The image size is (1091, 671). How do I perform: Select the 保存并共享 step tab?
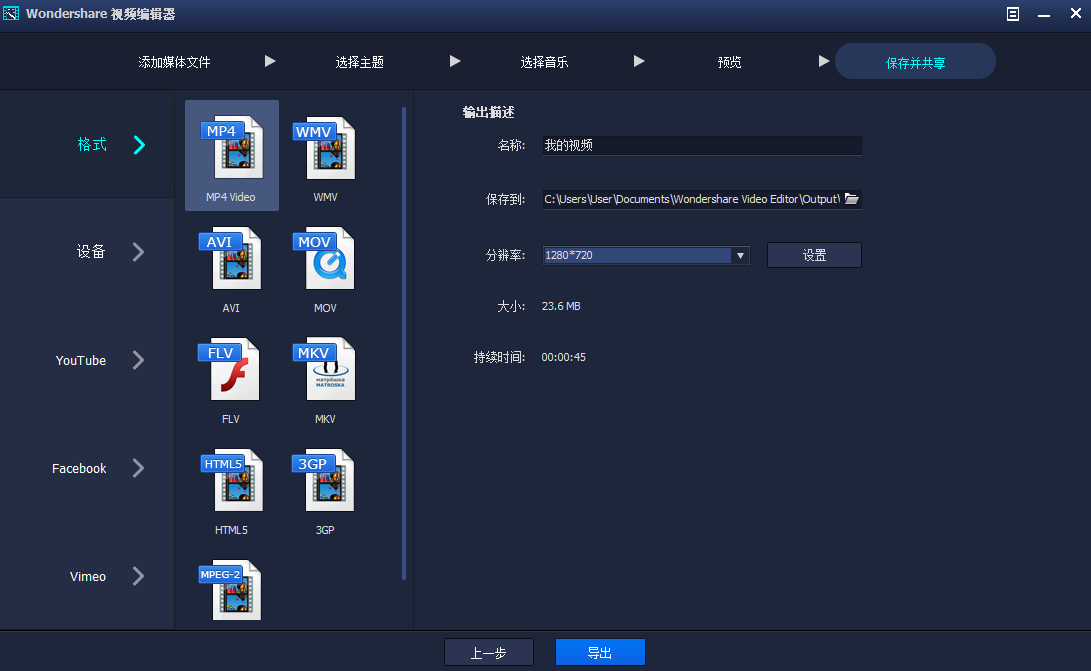[915, 61]
